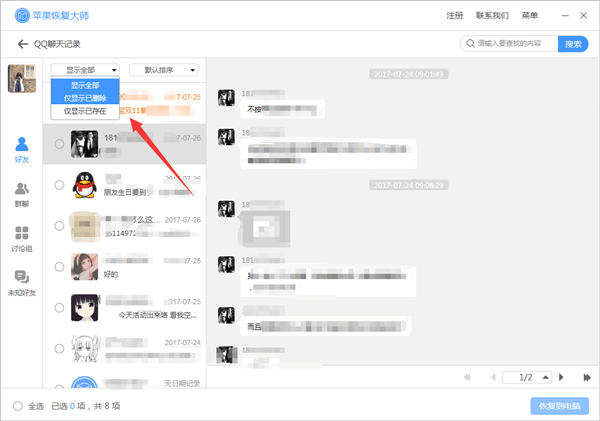Go back with the left arrow

(x=23, y=44)
